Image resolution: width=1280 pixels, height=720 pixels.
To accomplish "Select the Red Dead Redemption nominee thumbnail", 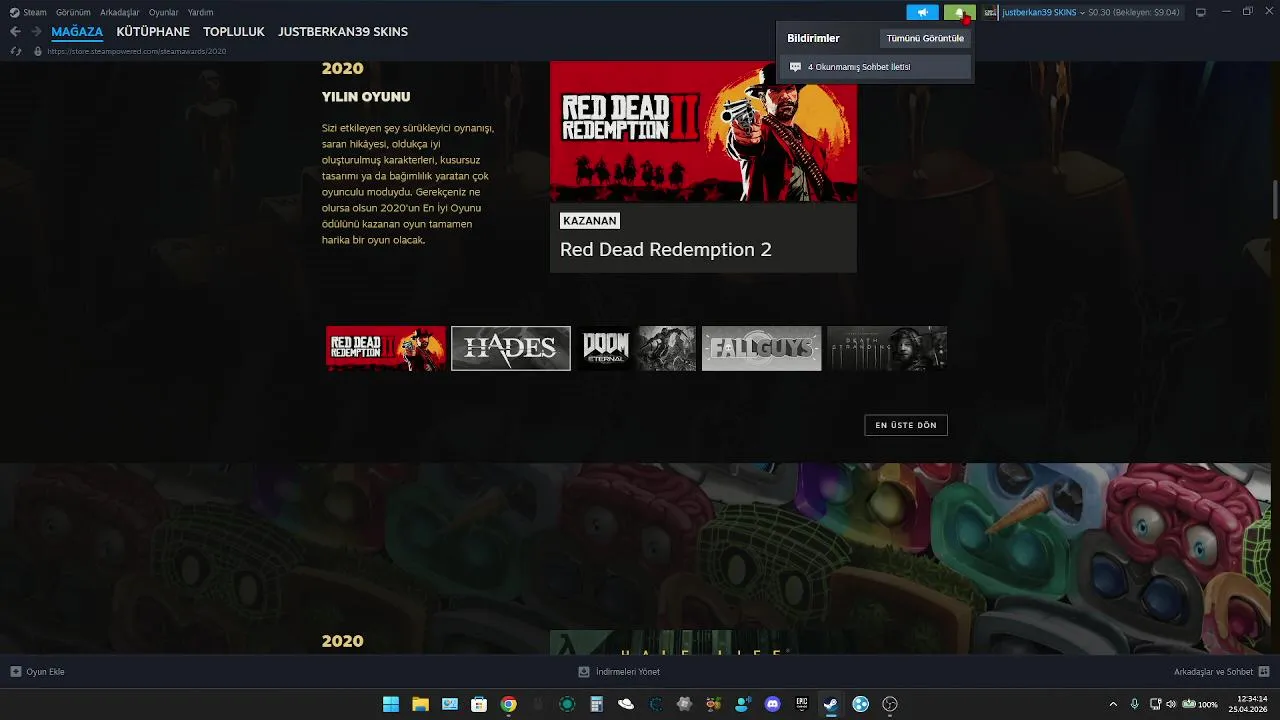I will (386, 348).
